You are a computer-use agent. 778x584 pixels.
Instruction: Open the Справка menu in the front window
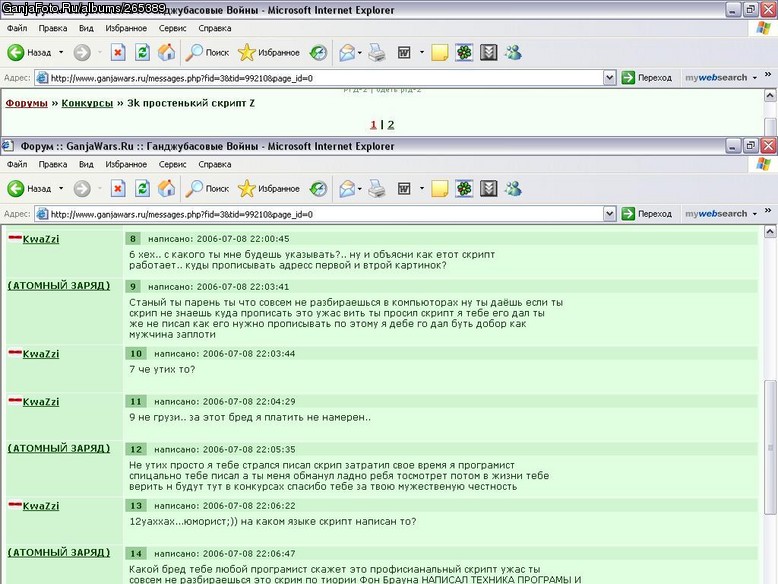point(214,164)
